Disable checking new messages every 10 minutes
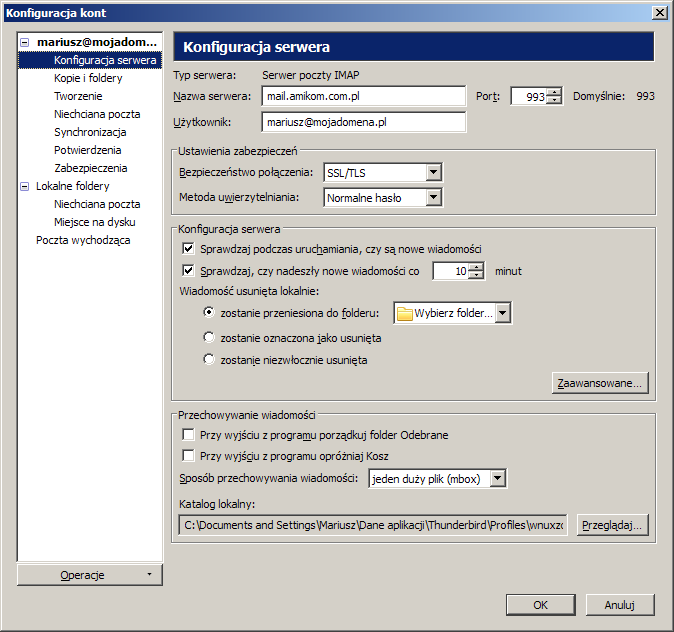The height and width of the screenshot is (632, 674). 188,270
